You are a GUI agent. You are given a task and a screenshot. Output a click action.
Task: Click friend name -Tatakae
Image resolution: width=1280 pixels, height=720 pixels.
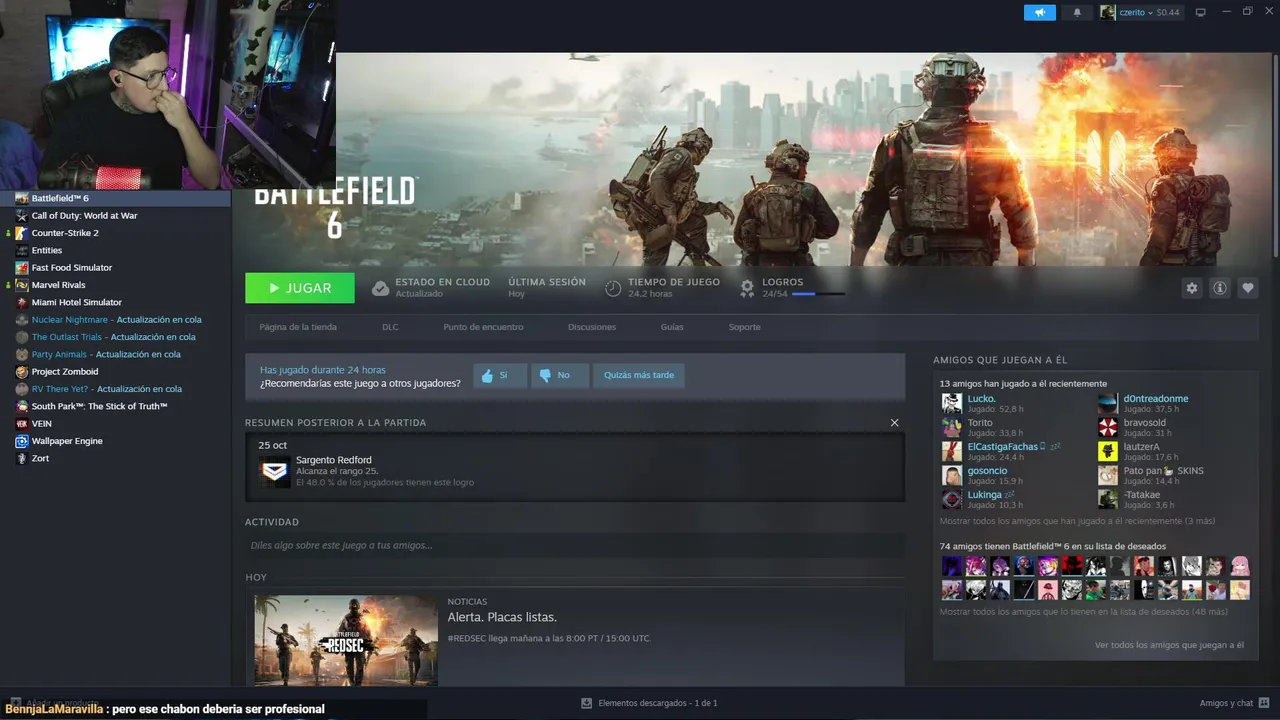click(x=1141, y=494)
